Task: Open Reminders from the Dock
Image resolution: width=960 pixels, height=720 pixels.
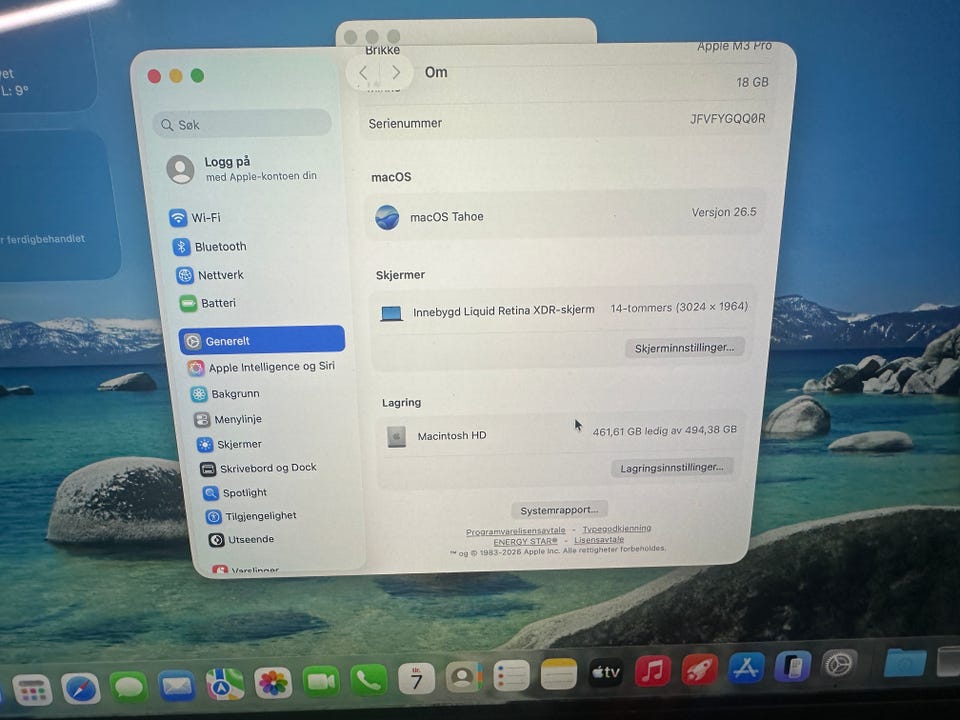Action: [x=511, y=676]
